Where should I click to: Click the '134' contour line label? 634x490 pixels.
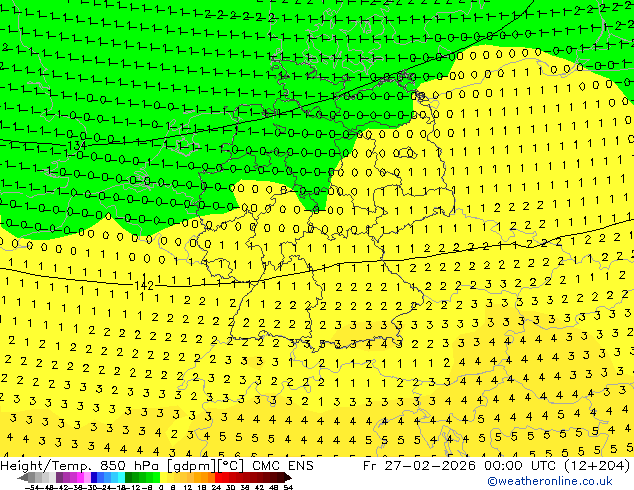point(77,145)
